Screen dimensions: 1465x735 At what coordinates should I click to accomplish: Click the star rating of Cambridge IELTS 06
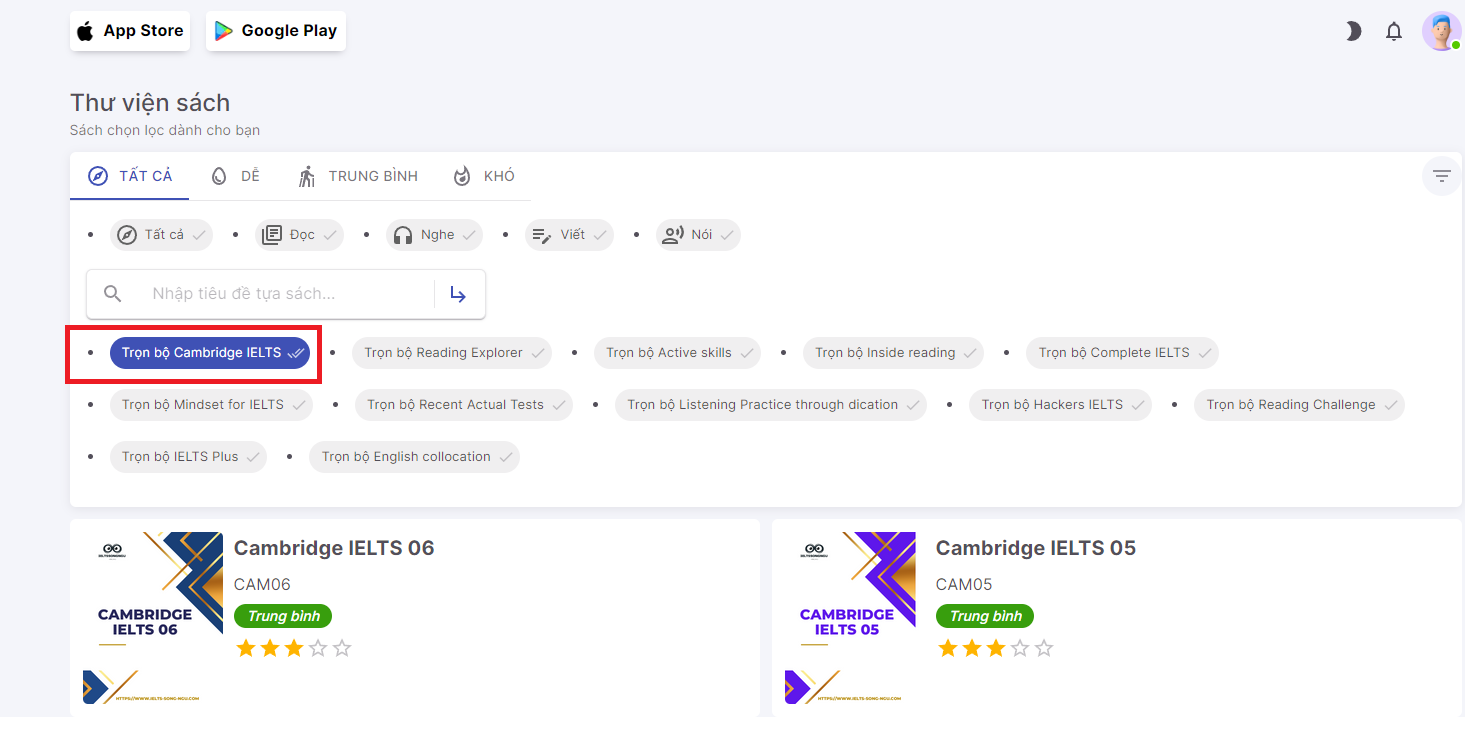[x=294, y=649]
